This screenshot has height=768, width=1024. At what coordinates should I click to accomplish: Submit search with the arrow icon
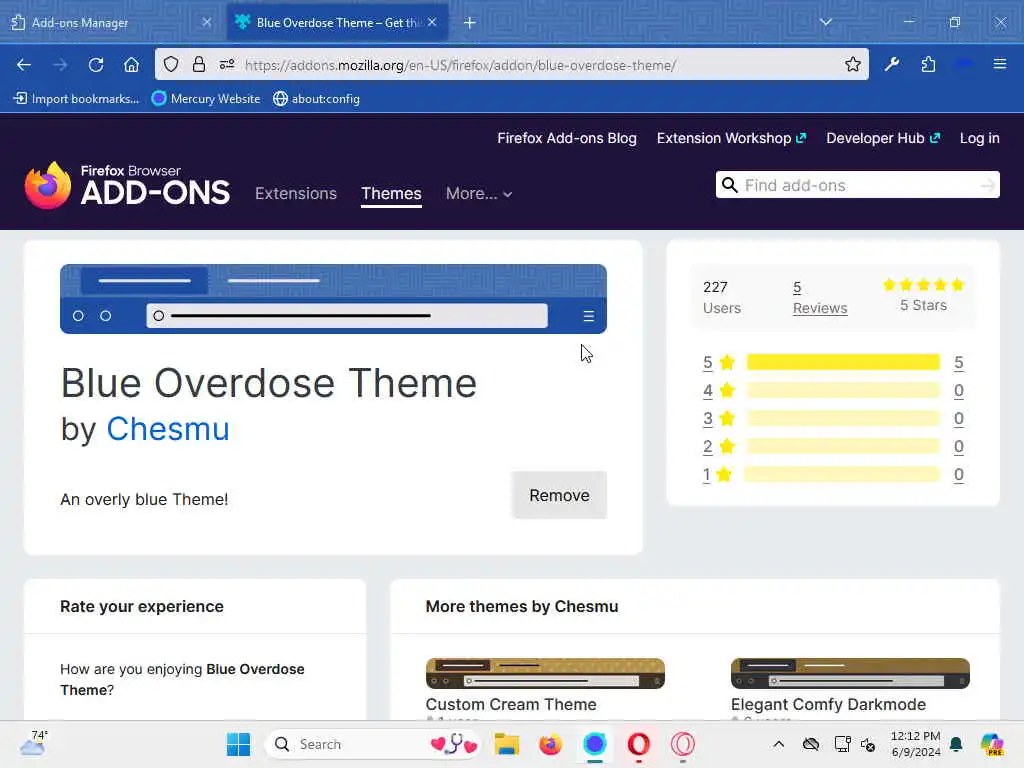(x=987, y=186)
